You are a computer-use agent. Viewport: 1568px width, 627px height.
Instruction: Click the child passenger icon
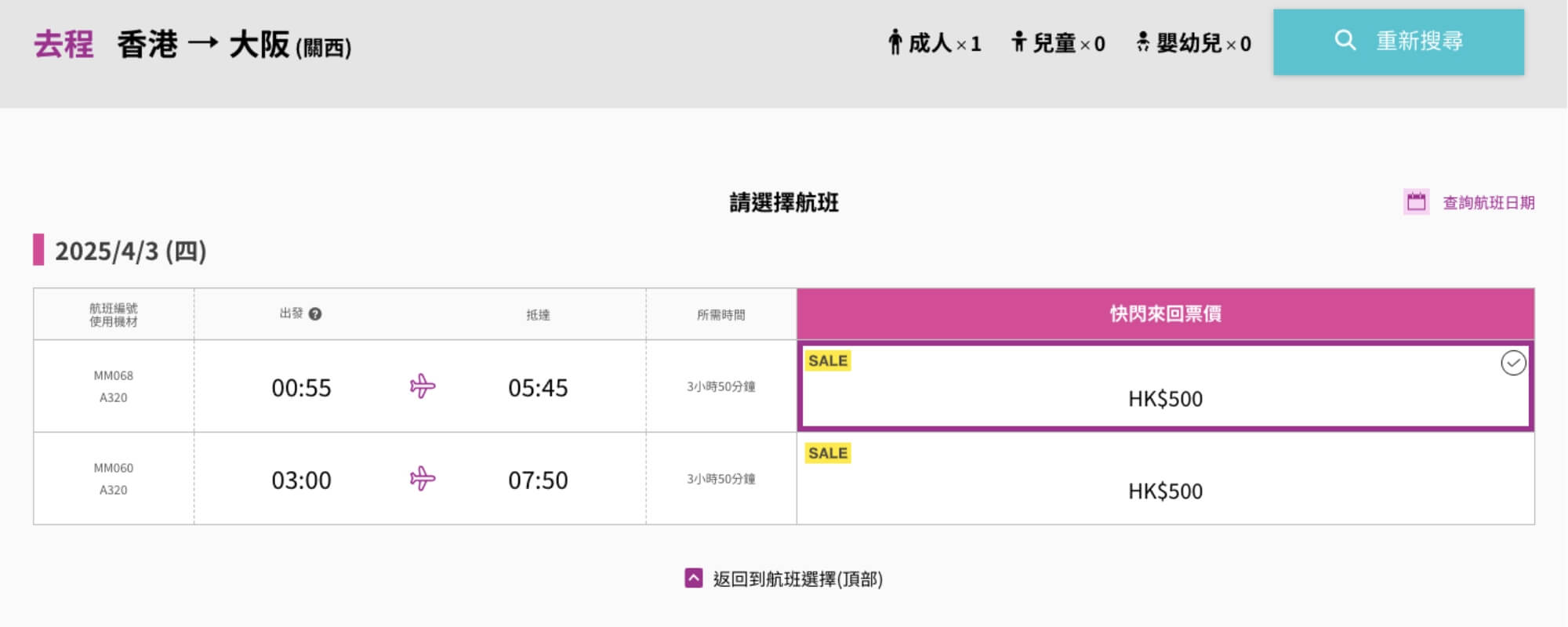tap(1018, 42)
